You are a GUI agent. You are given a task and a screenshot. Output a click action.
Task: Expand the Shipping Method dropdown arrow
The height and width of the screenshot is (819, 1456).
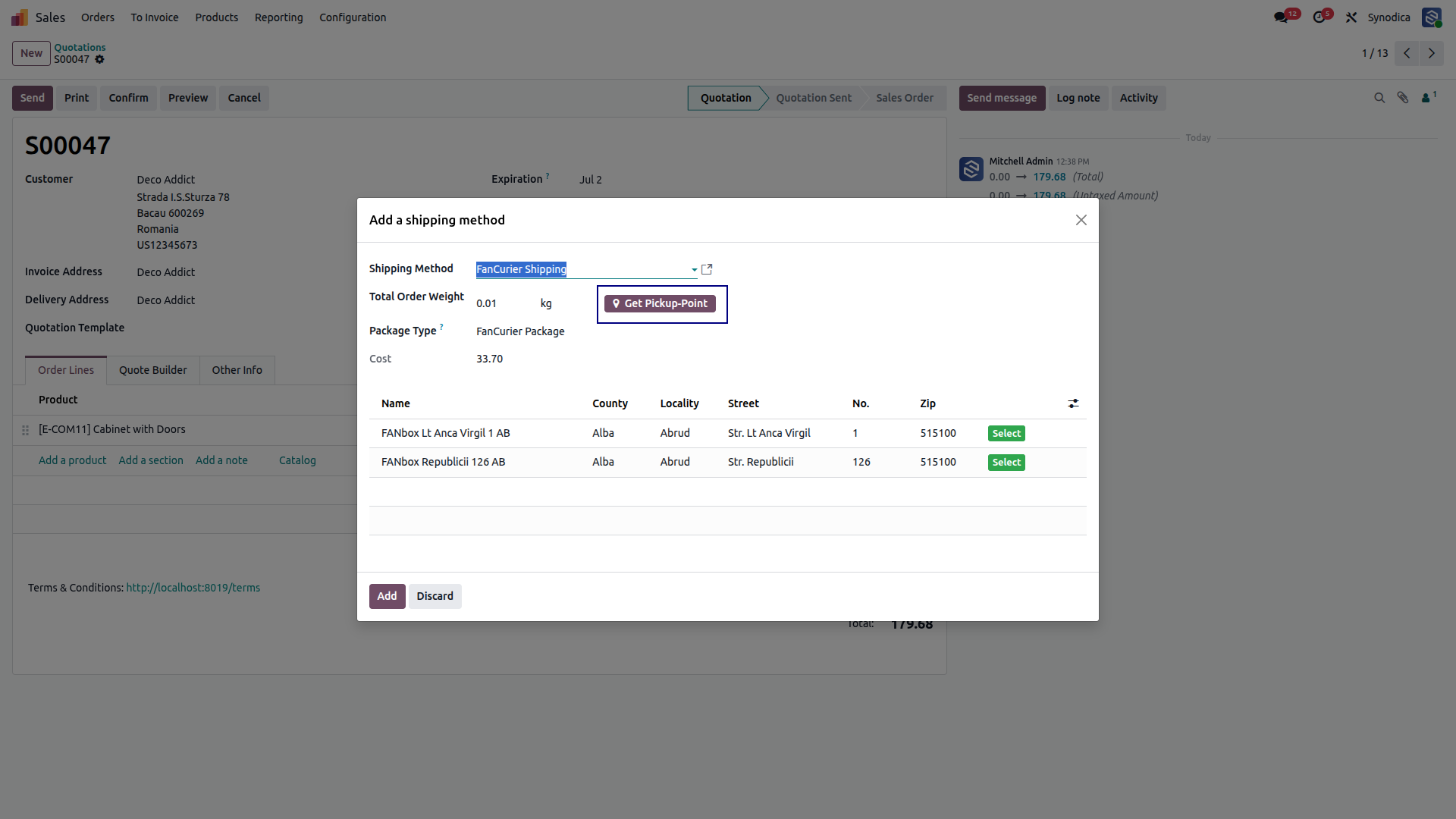coord(694,269)
